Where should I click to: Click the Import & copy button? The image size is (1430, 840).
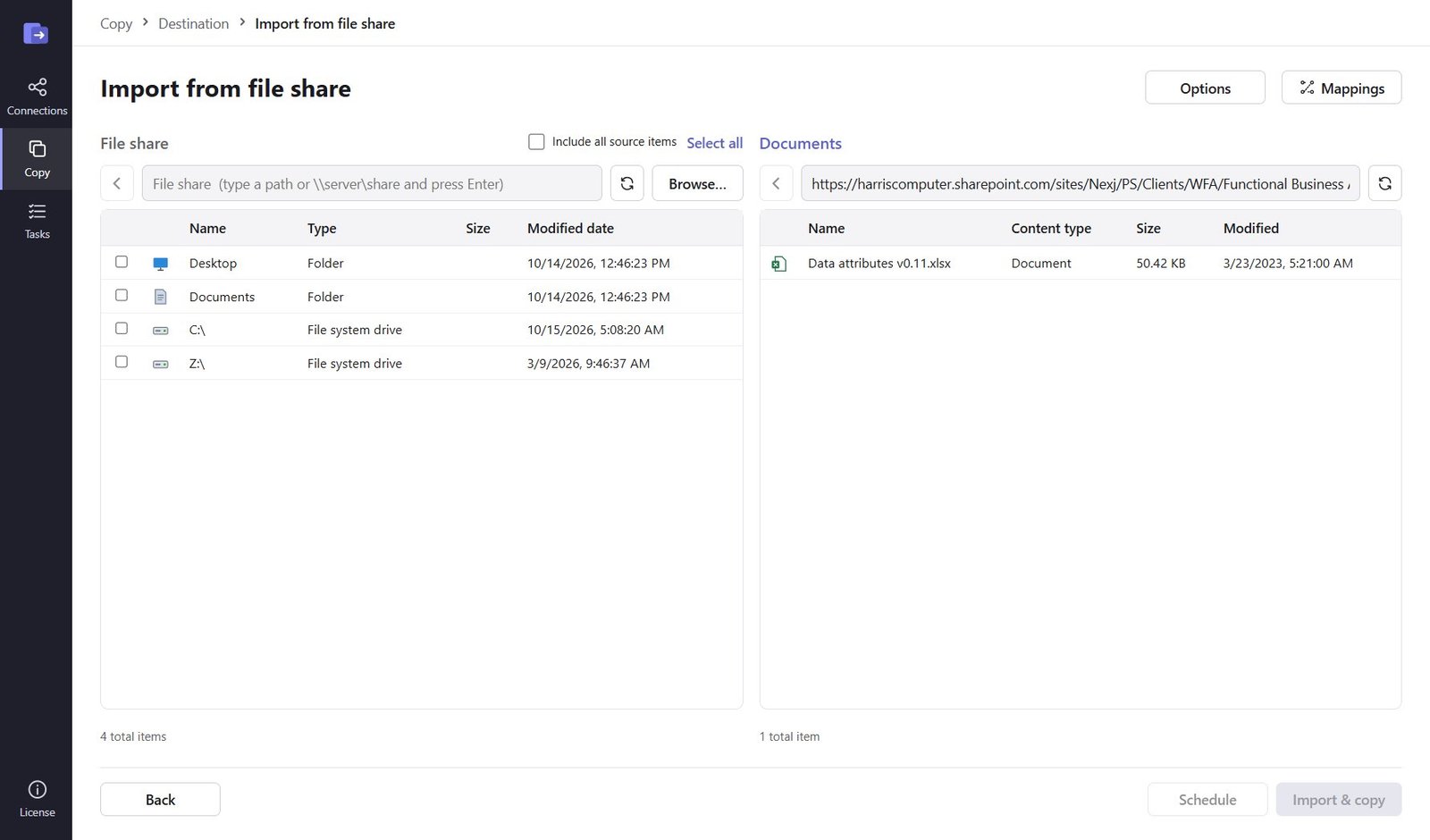pos(1339,800)
